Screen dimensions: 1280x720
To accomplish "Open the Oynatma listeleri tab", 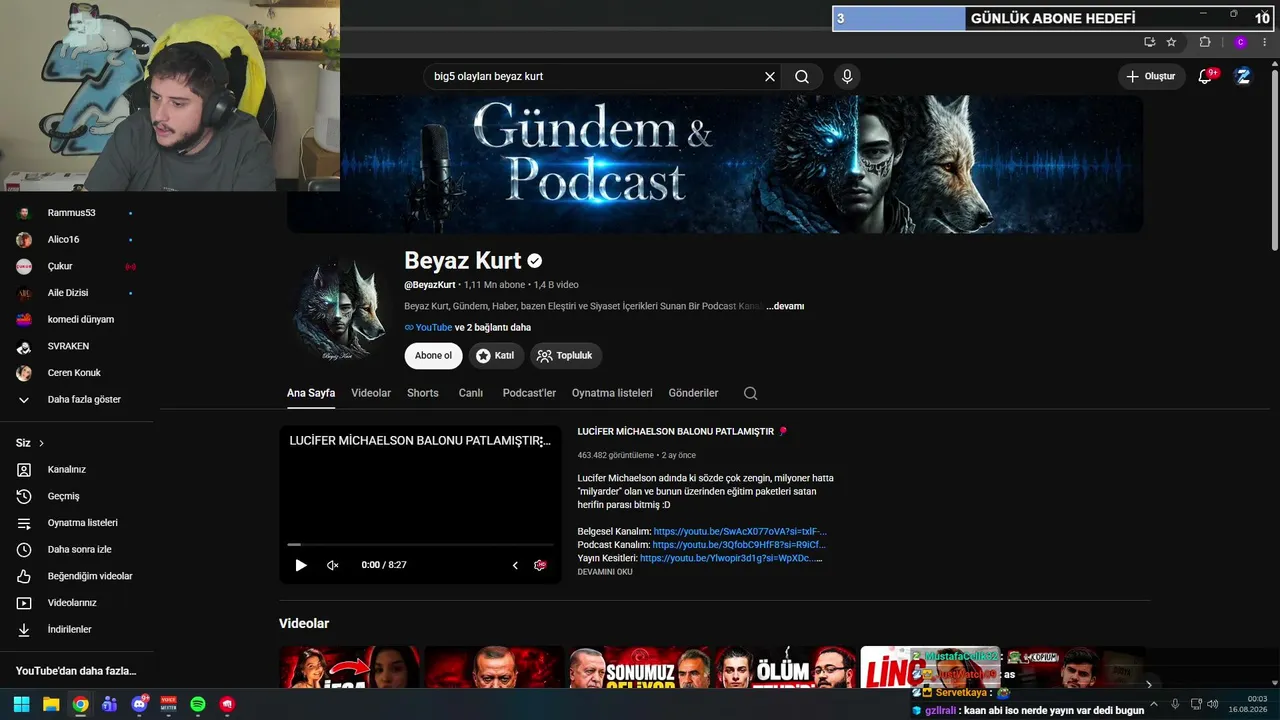I will coord(612,393).
